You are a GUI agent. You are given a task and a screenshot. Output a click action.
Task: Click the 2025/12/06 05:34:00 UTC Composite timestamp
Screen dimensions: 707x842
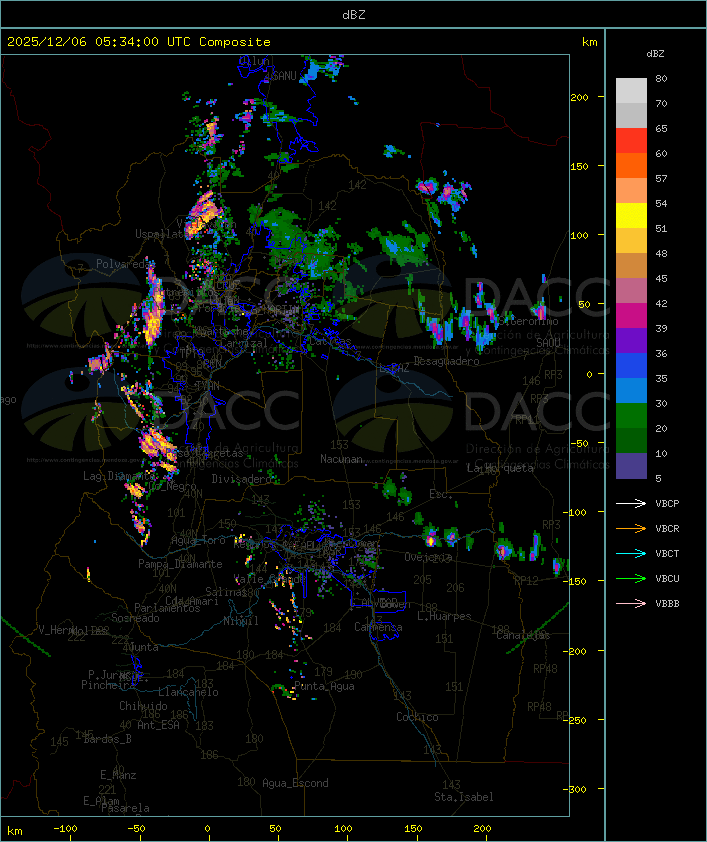tap(139, 42)
